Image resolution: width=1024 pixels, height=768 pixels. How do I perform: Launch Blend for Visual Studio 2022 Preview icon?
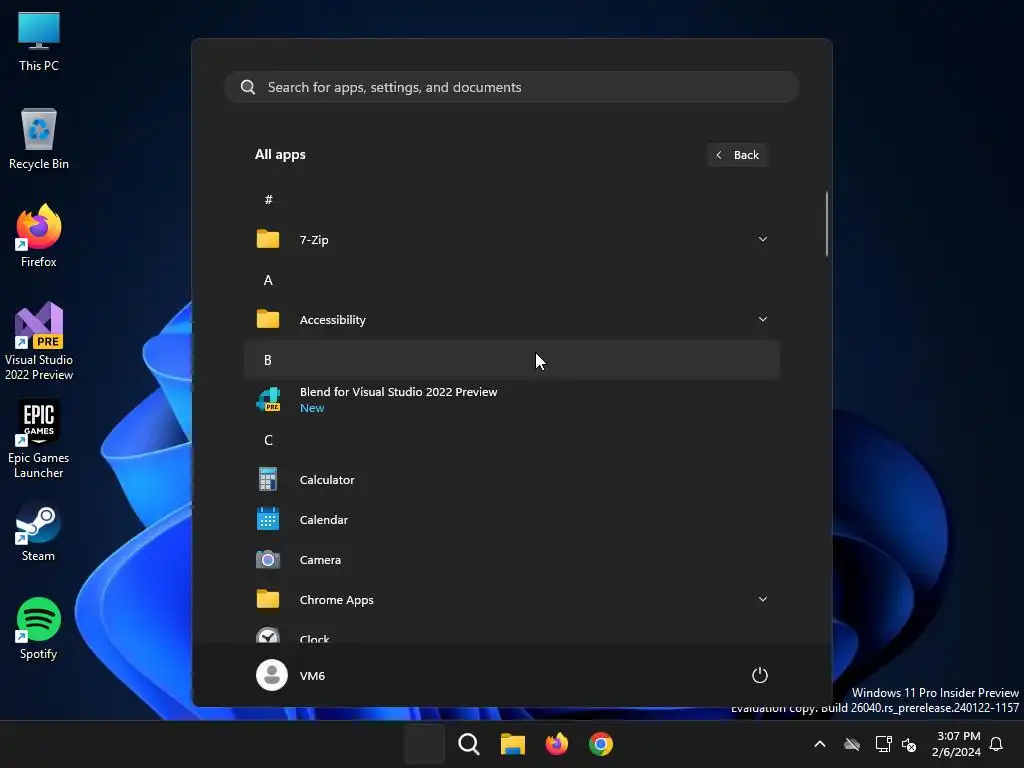point(268,400)
